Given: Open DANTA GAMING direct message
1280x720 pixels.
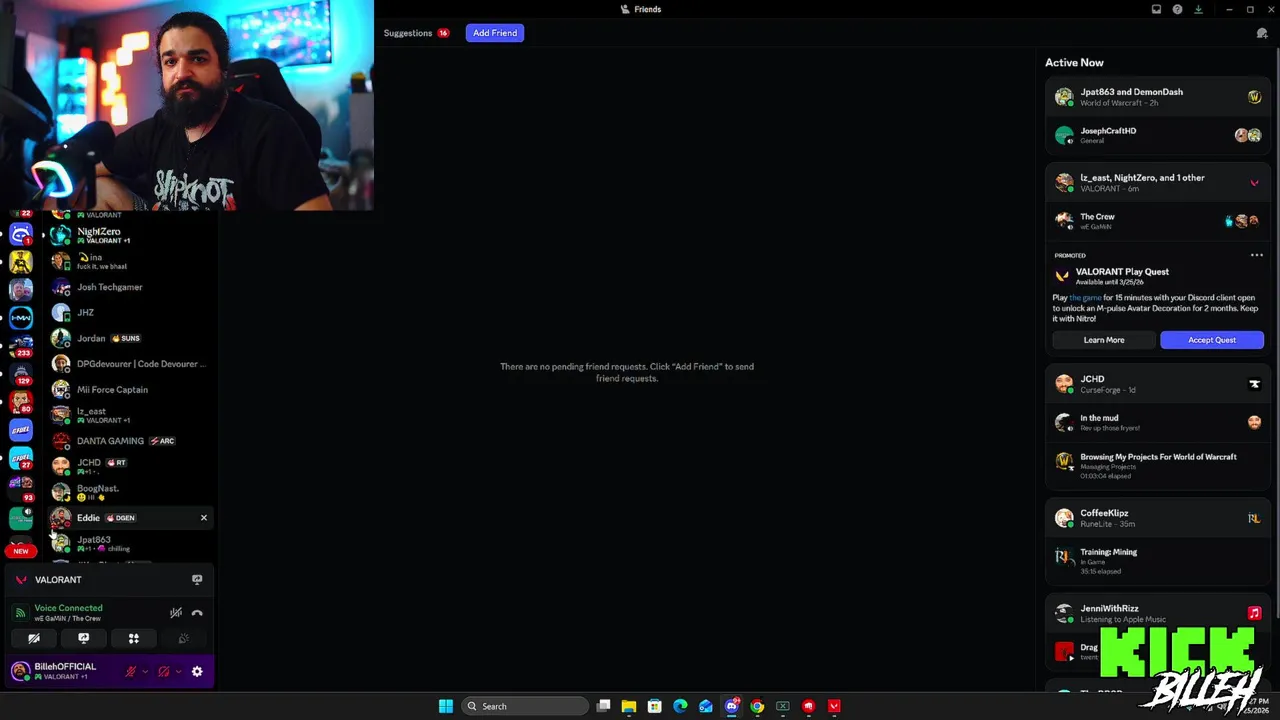Looking at the screenshot, I should click(x=130, y=441).
